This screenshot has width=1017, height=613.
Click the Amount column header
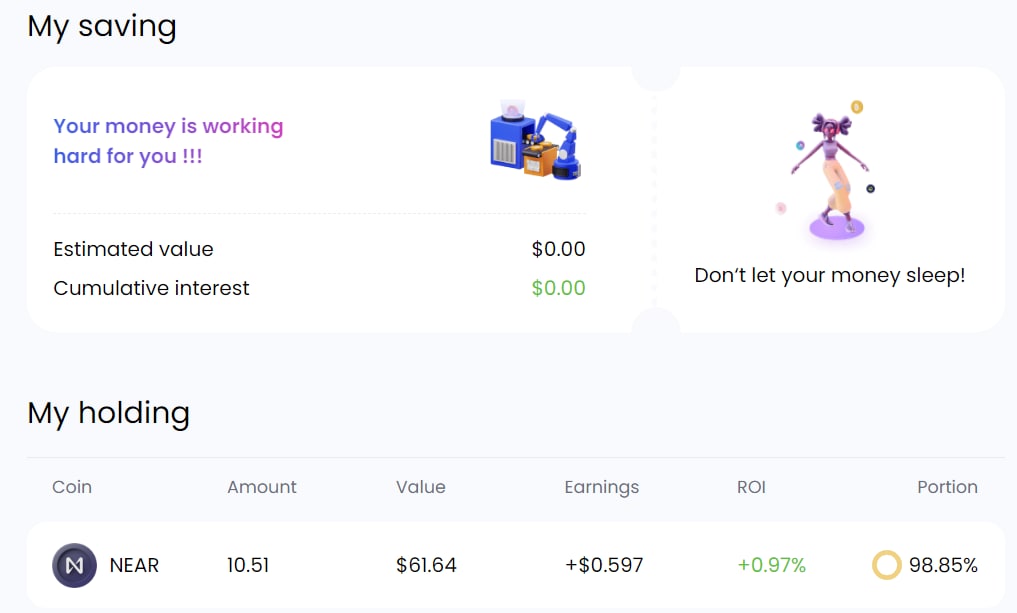click(x=262, y=487)
